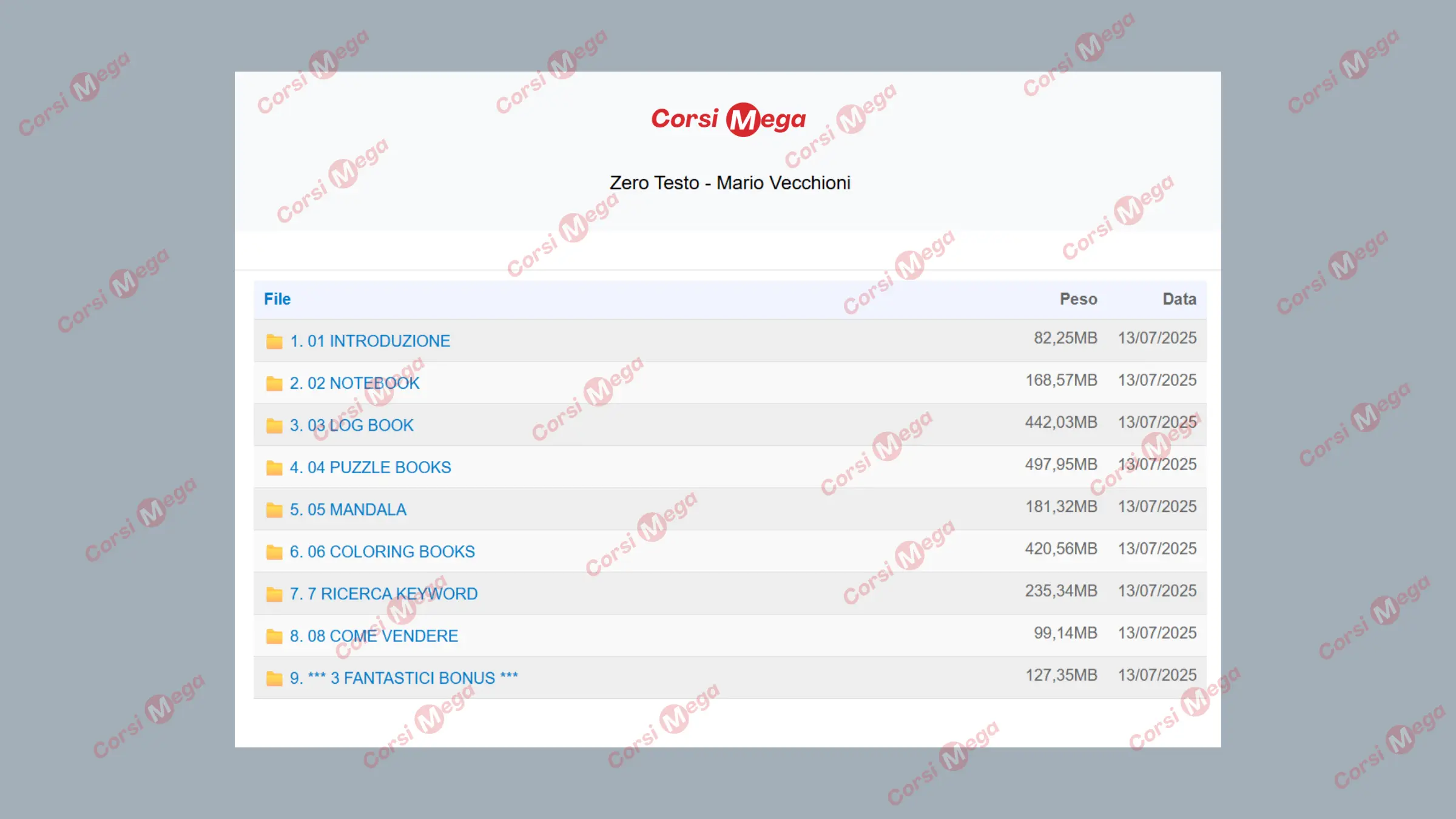Click the date in the 02 NOTEBOOK row
This screenshot has height=819, width=1456.
(1157, 380)
